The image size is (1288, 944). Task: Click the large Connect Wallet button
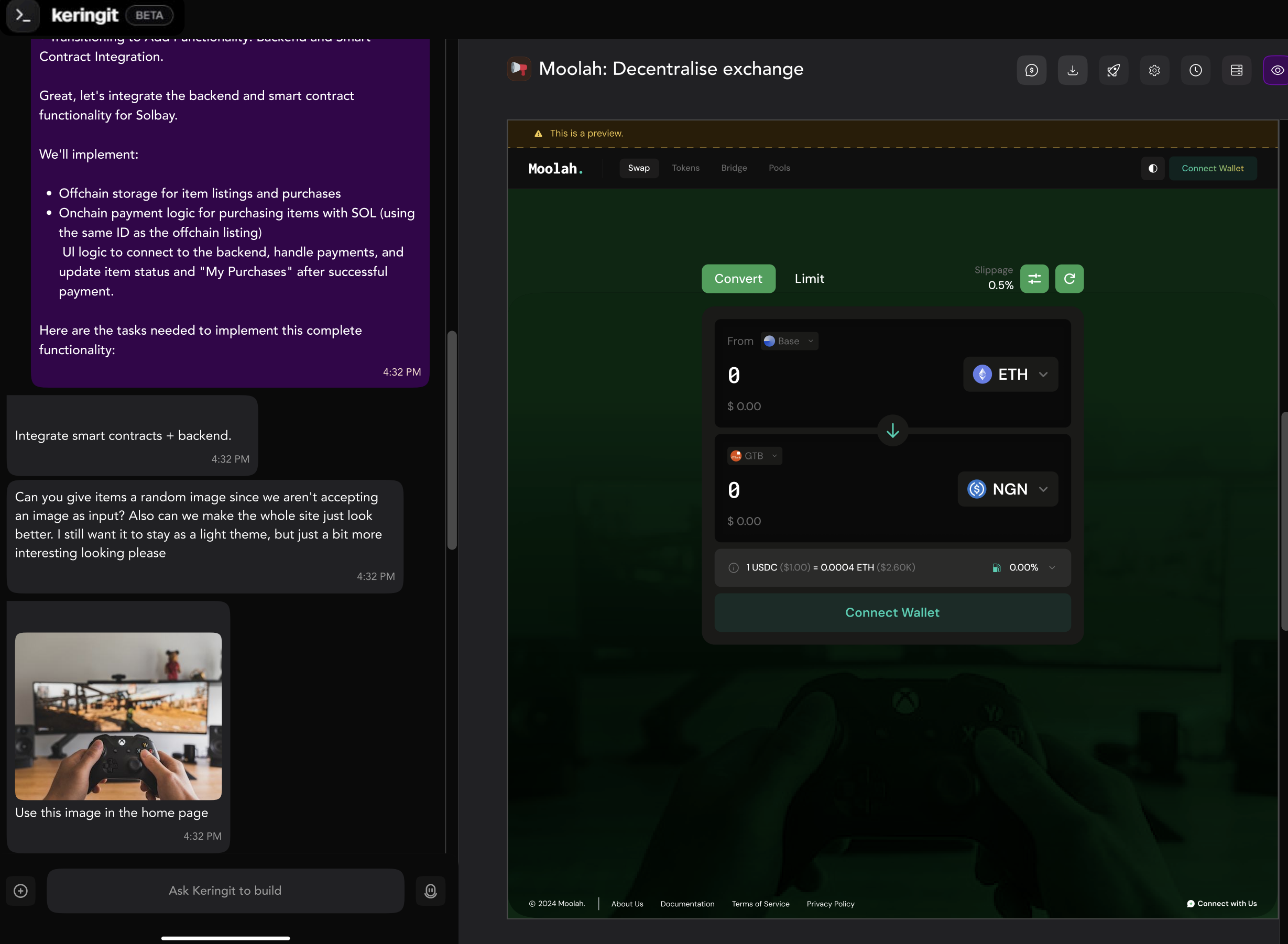892,612
